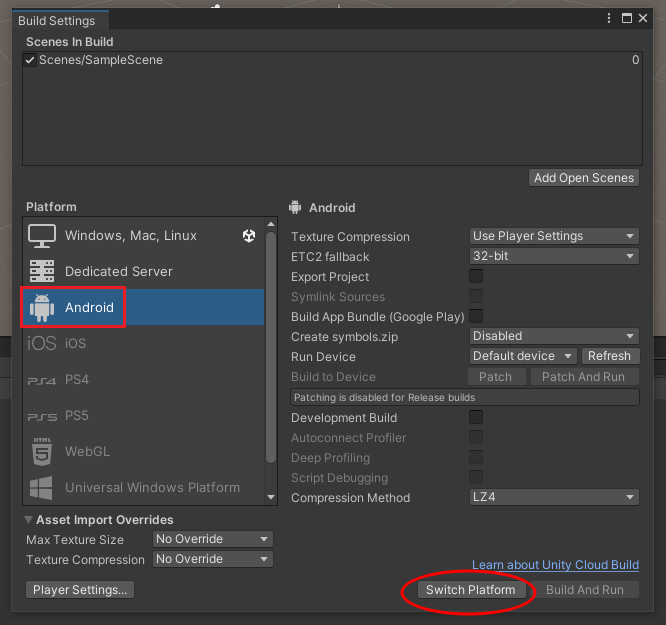Toggle the Script Debugging checkbox
The image size is (666, 625).
coord(476,477)
